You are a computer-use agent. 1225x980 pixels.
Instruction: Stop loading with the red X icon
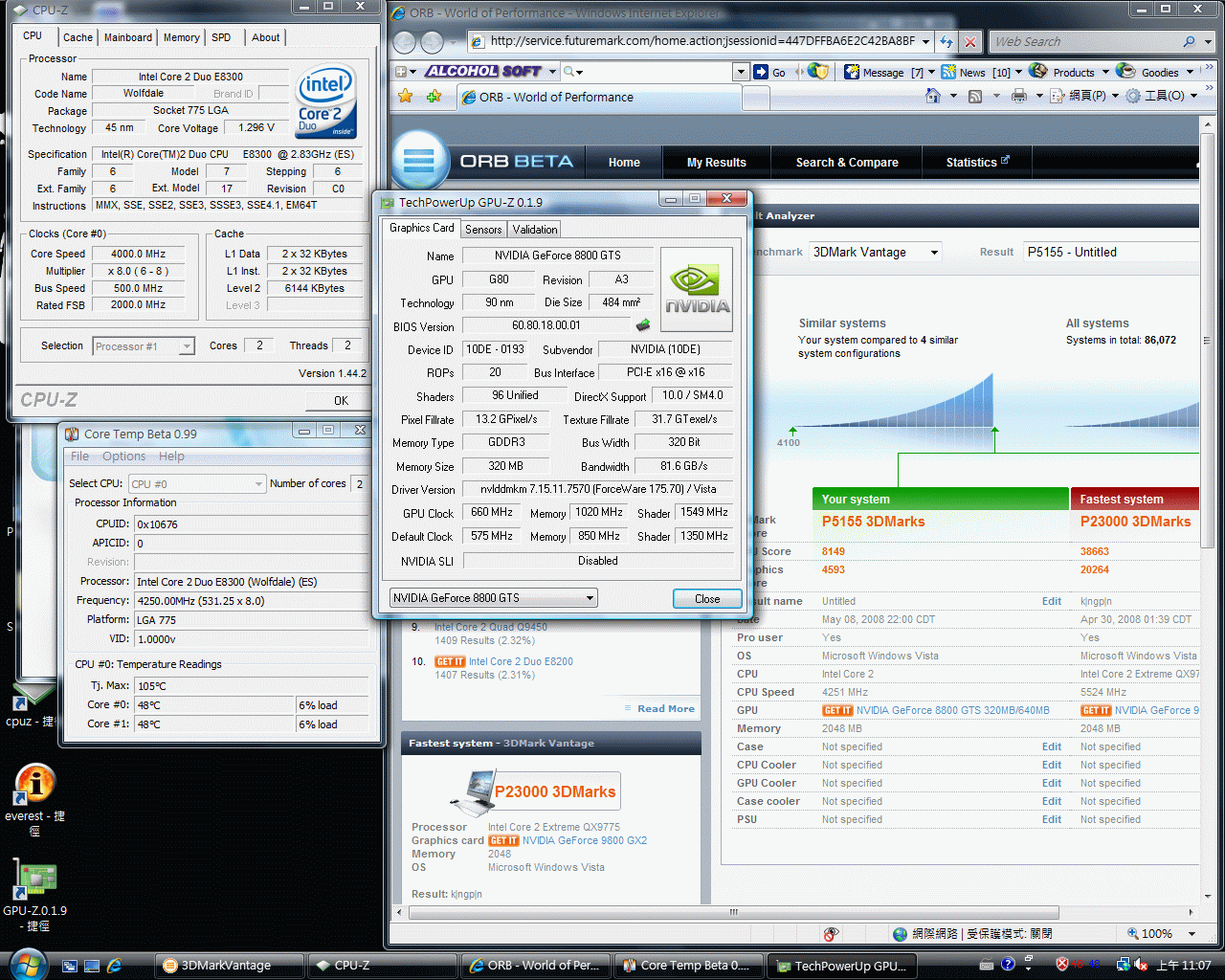click(x=970, y=42)
